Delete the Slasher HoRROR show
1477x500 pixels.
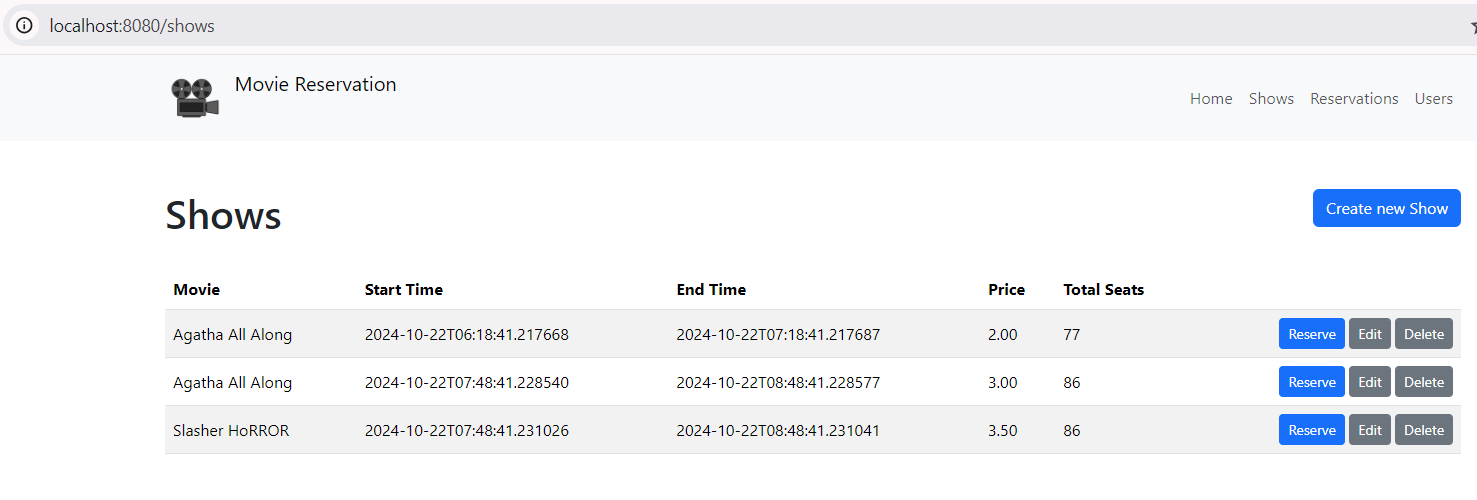(x=1423, y=430)
